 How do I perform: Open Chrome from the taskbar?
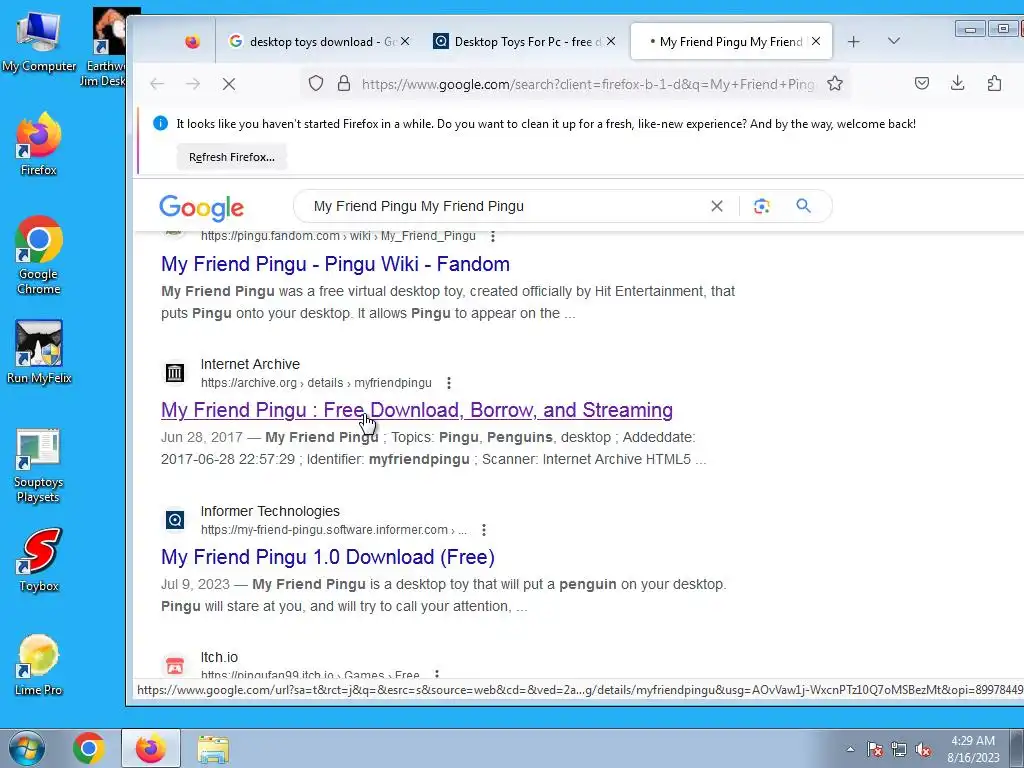pos(89,748)
